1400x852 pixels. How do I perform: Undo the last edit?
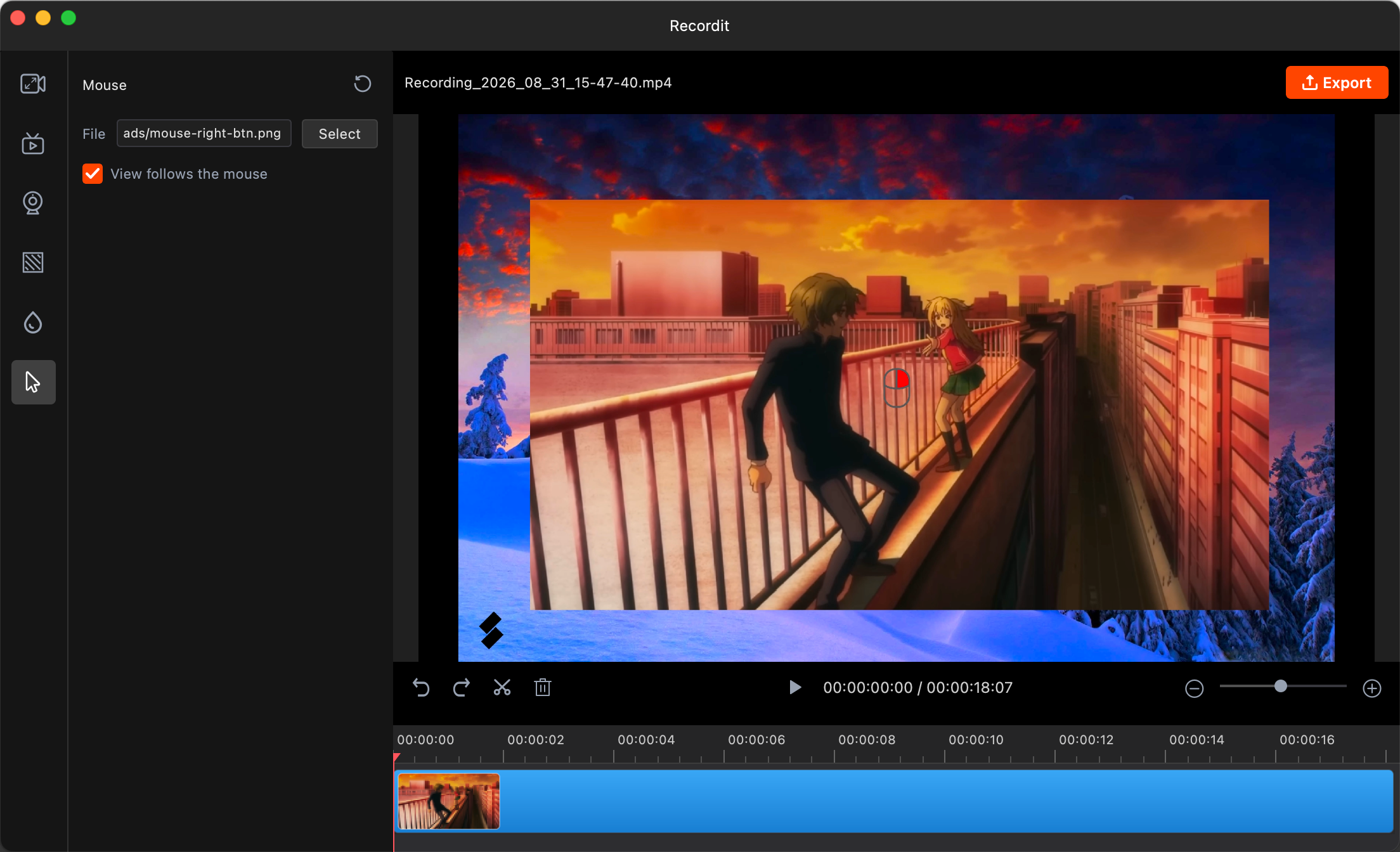421,687
